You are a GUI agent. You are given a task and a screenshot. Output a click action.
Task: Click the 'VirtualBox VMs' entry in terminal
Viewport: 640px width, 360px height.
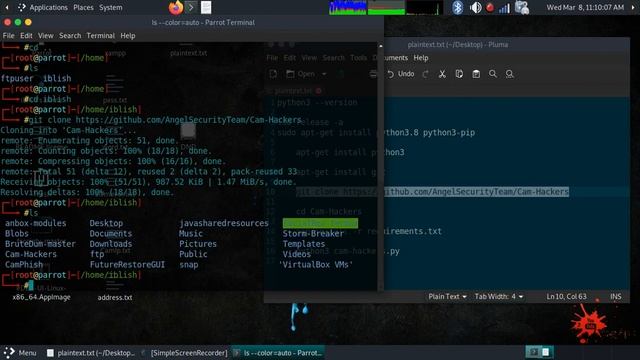pos(316,265)
